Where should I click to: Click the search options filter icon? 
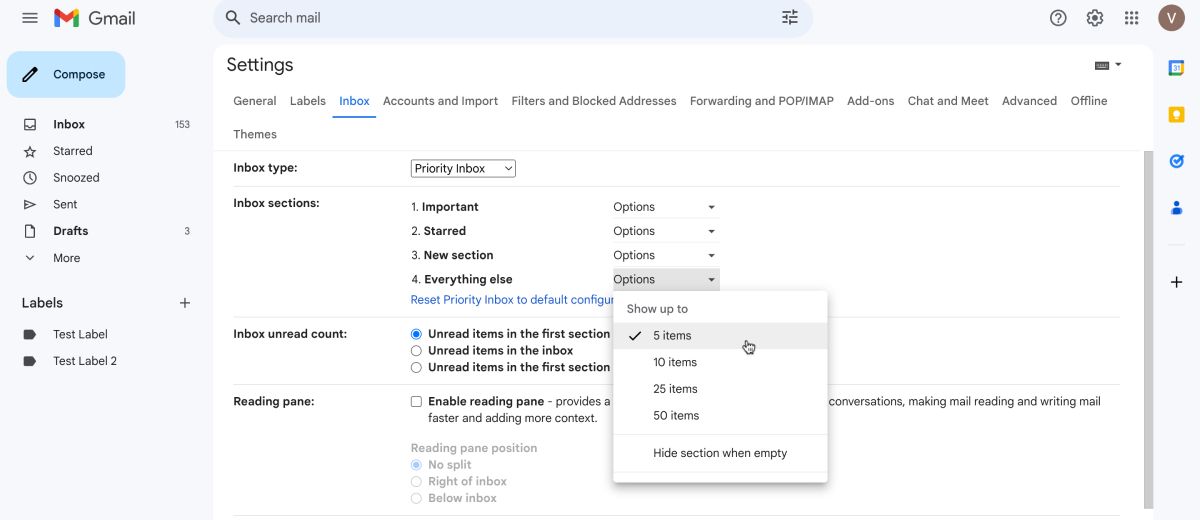pos(790,18)
